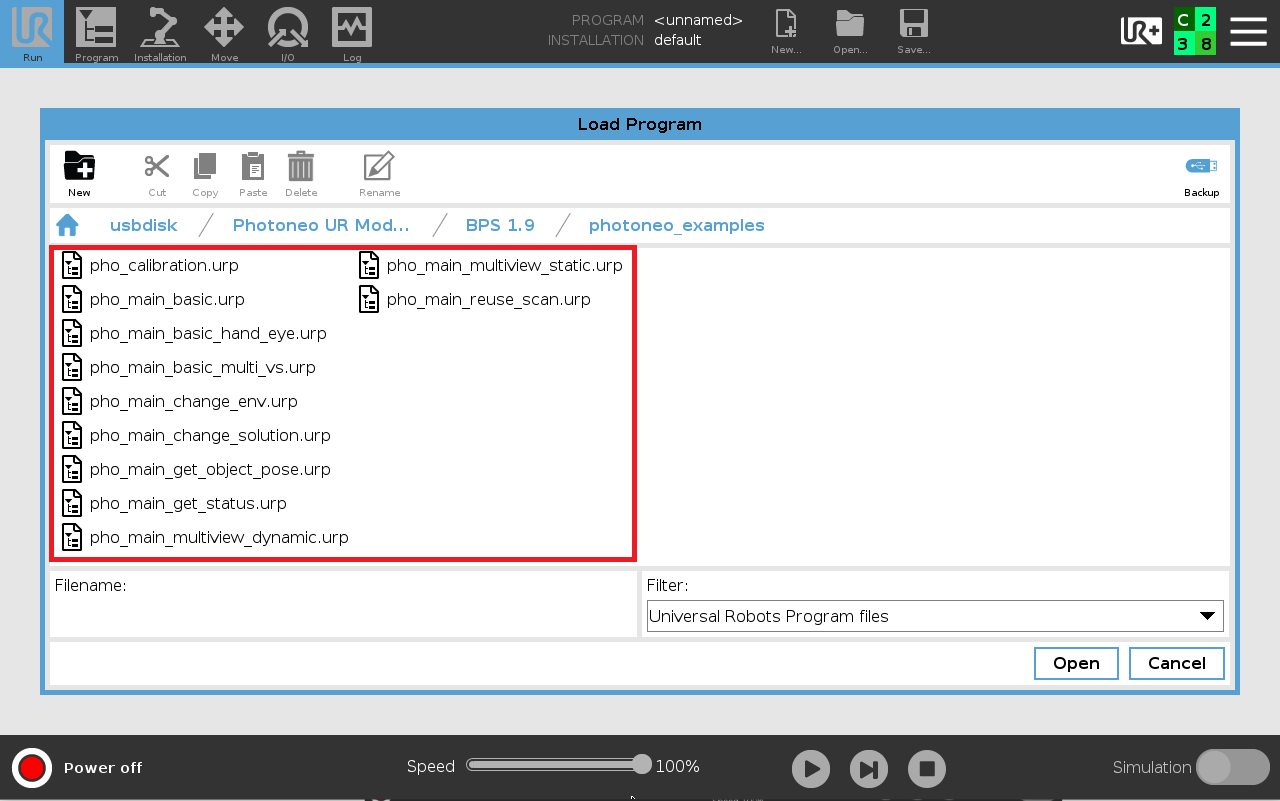Select pho_main_change_solution.urp file
The image size is (1280, 801).
210,435
